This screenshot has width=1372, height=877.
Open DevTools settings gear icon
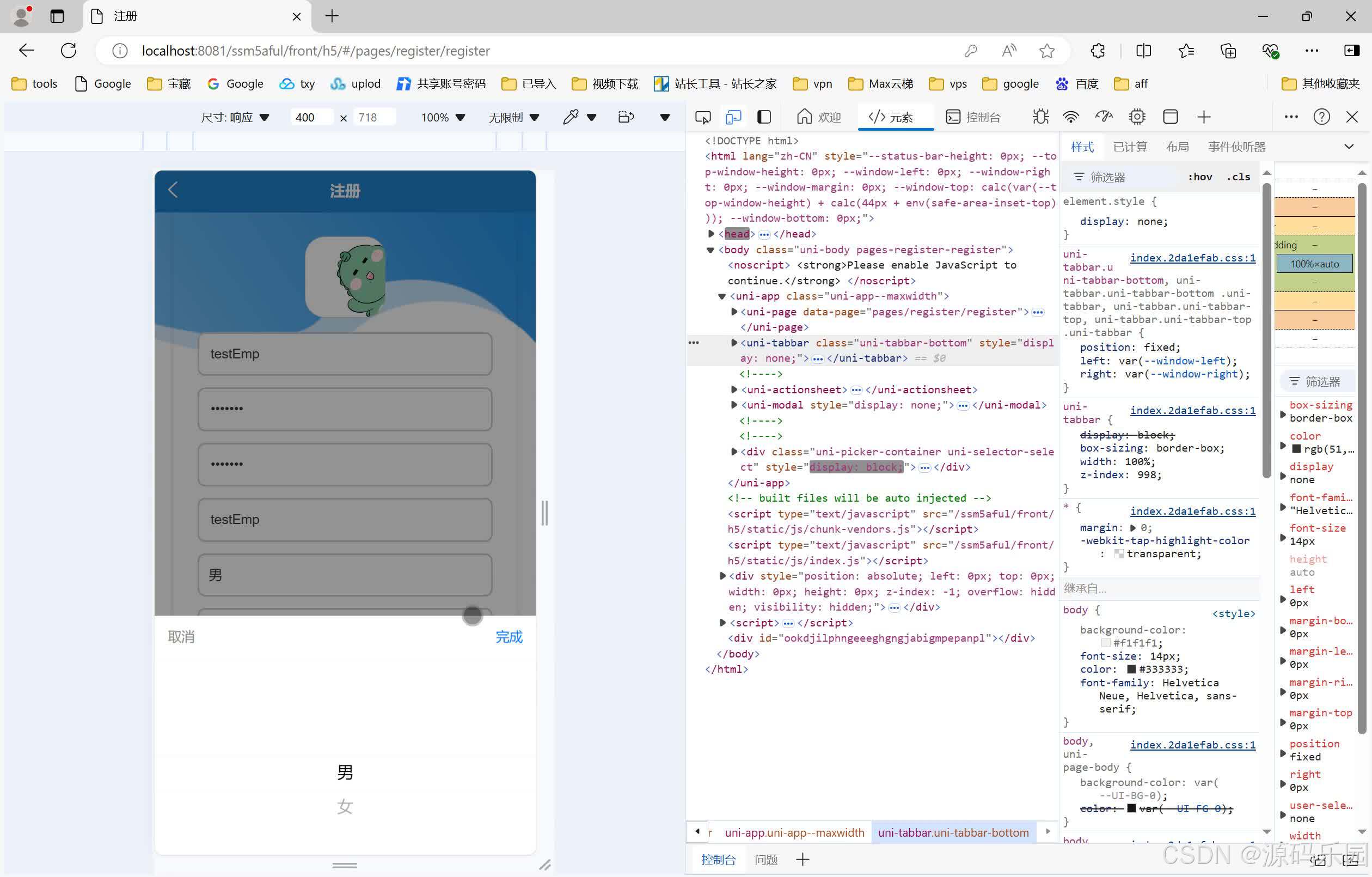pos(1137,117)
